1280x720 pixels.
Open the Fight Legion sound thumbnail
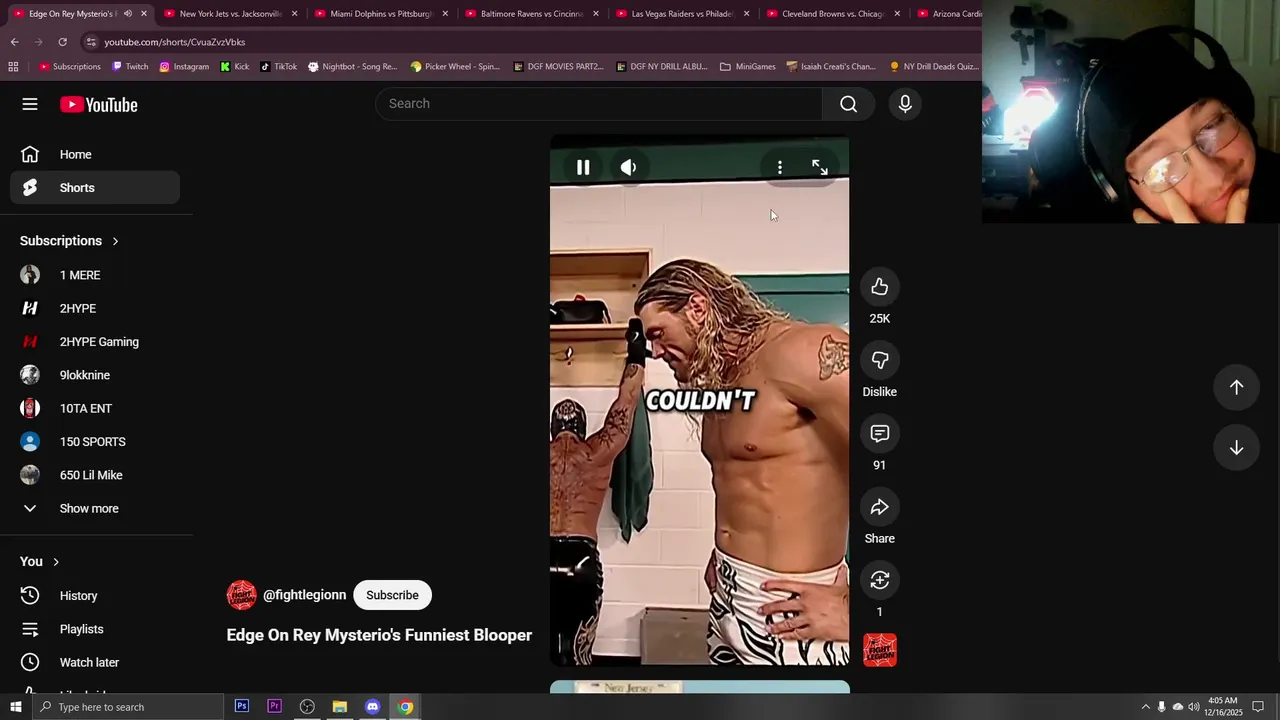[880, 650]
